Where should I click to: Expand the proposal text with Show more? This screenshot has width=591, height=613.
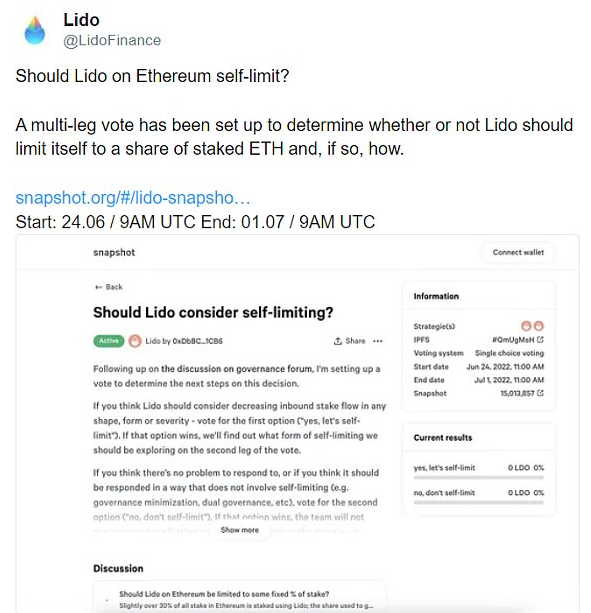click(x=240, y=530)
